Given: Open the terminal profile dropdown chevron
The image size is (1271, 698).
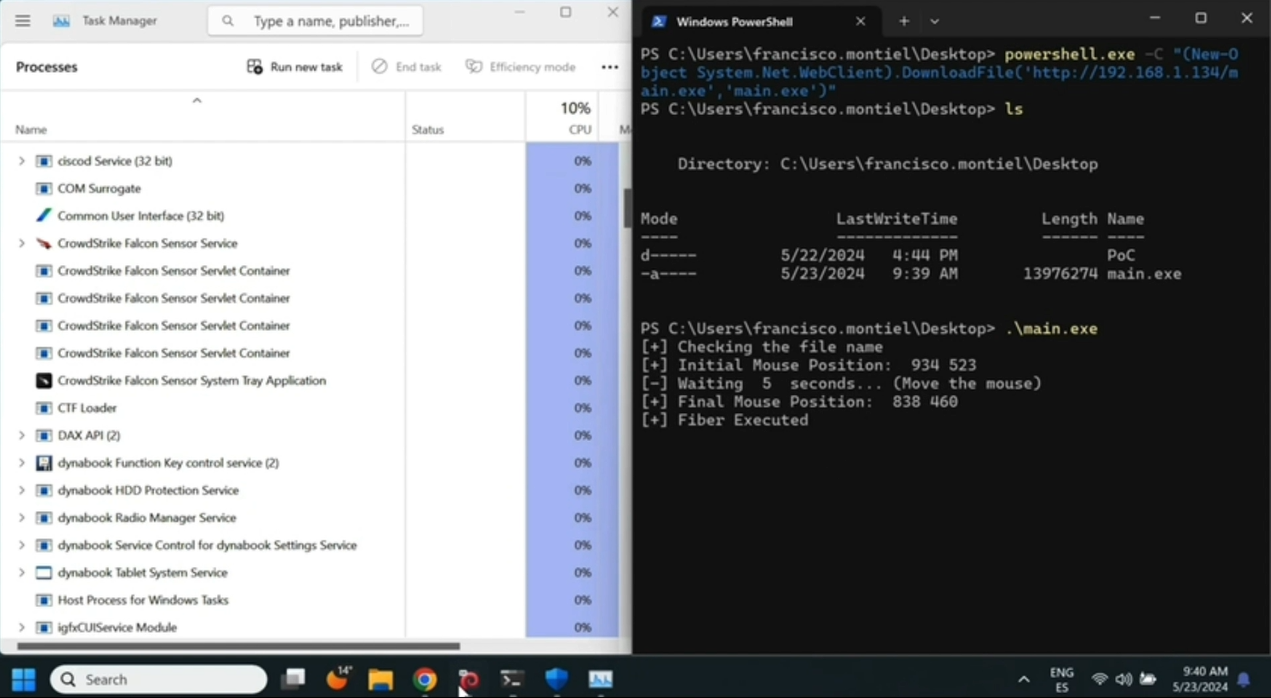Looking at the screenshot, I should click(934, 21).
